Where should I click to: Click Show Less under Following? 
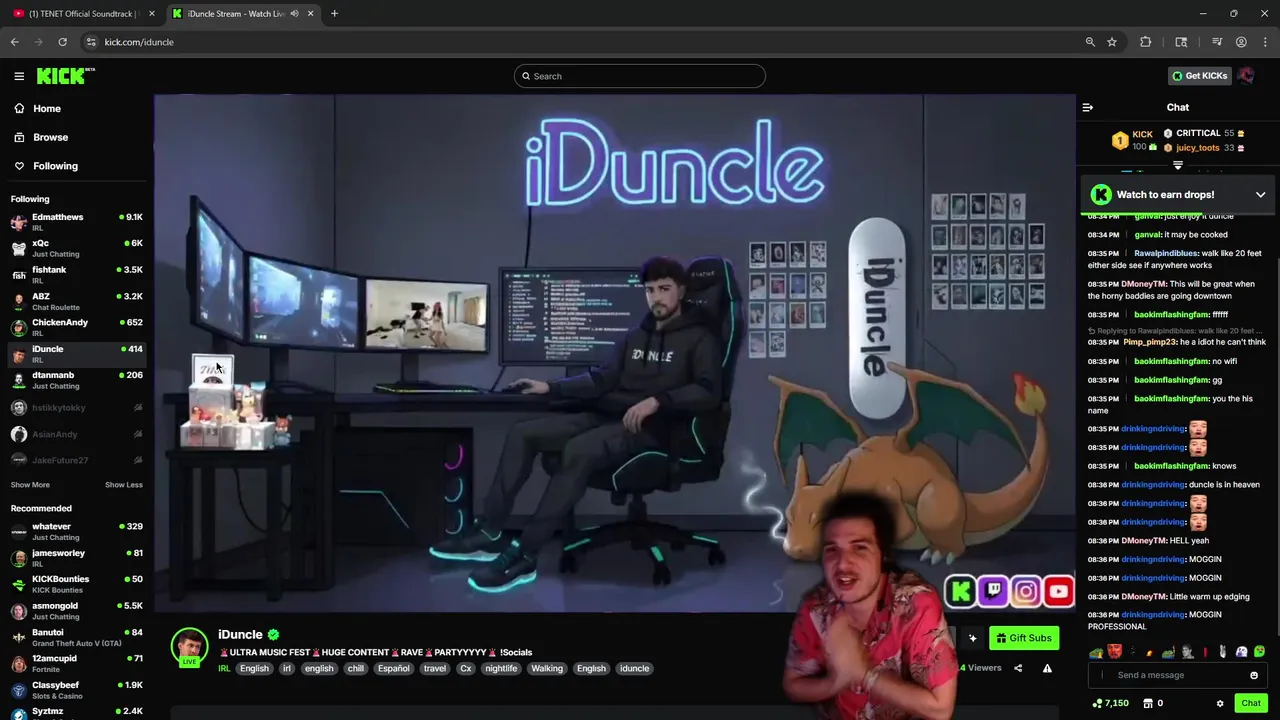coord(124,485)
